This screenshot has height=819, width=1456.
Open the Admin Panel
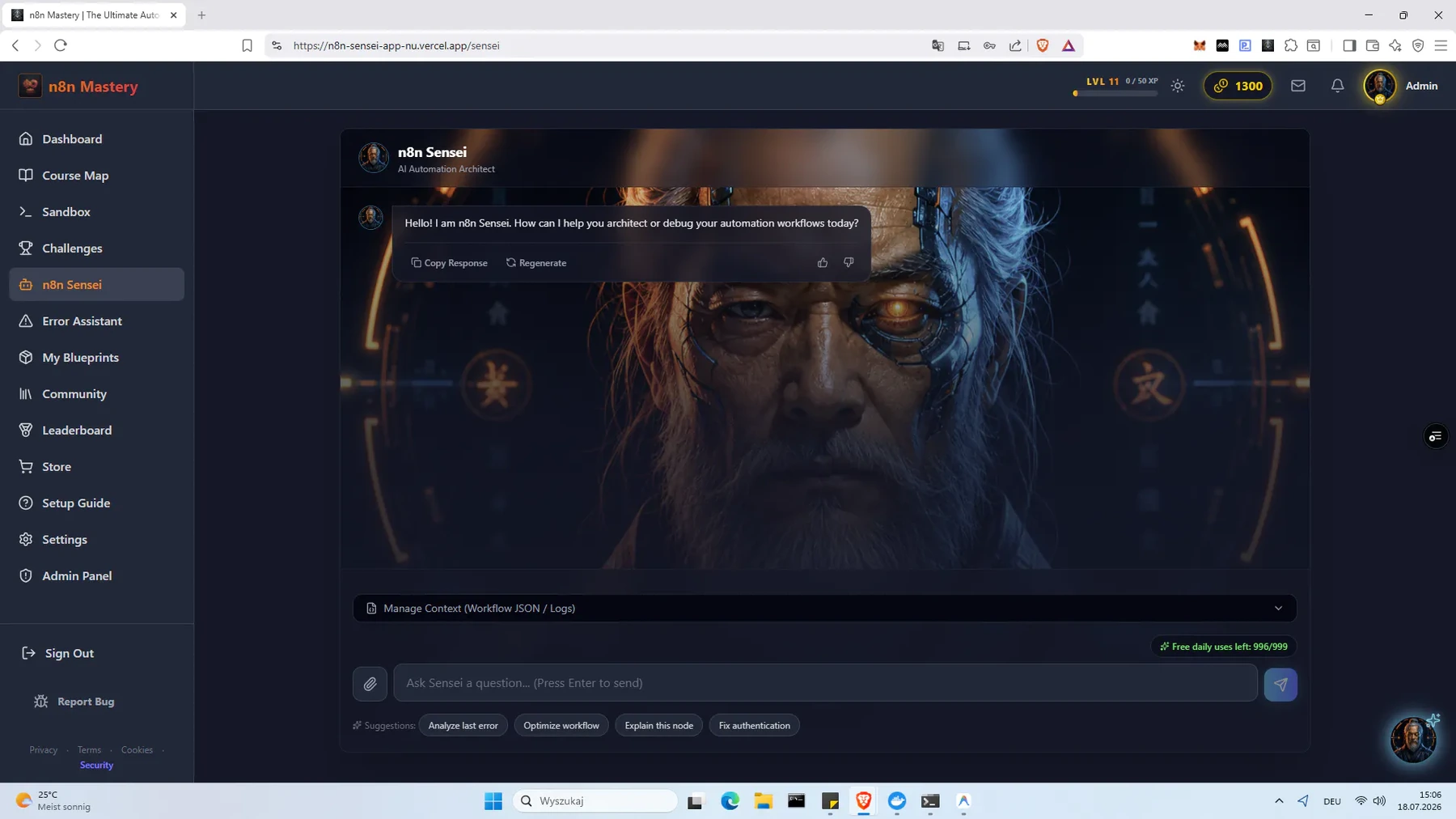[97, 576]
